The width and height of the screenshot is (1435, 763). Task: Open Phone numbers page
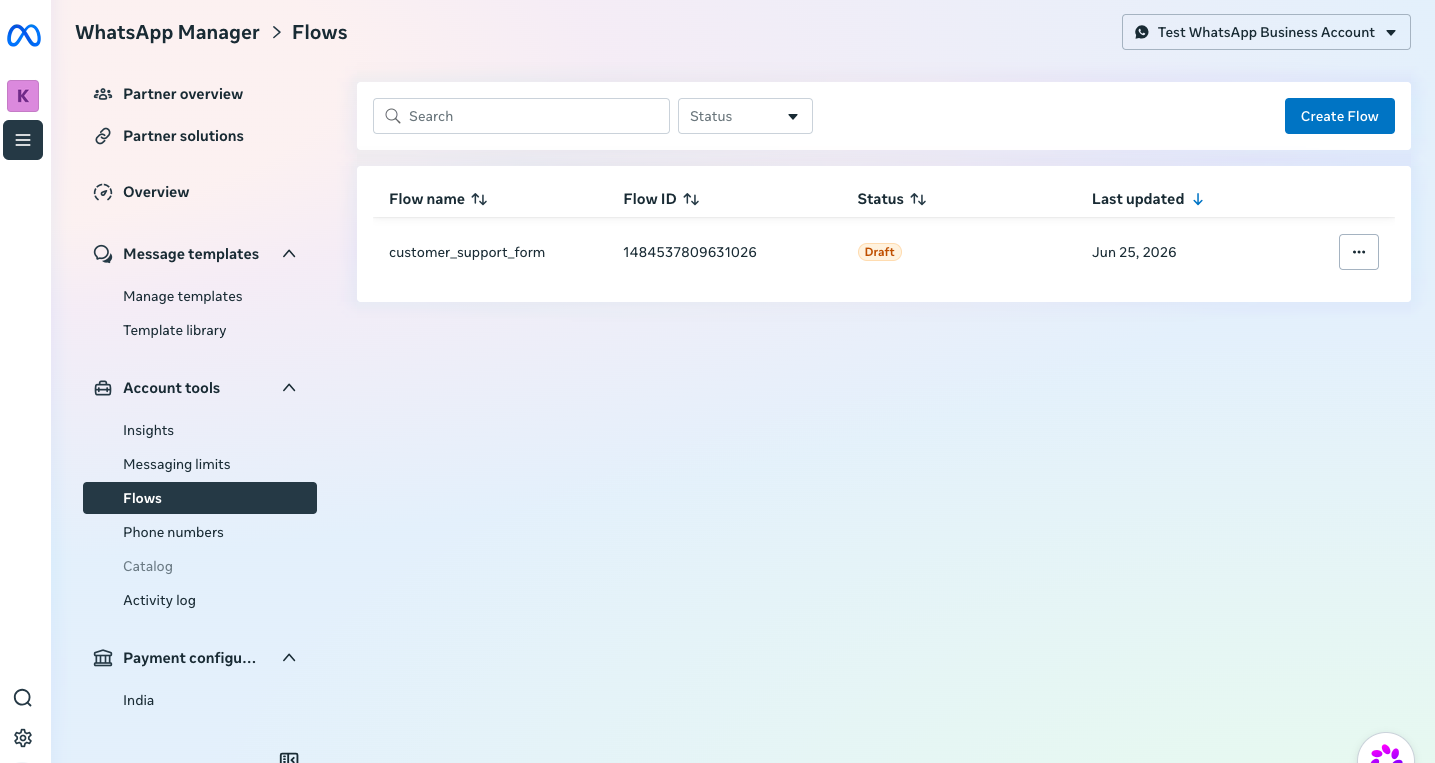point(173,532)
